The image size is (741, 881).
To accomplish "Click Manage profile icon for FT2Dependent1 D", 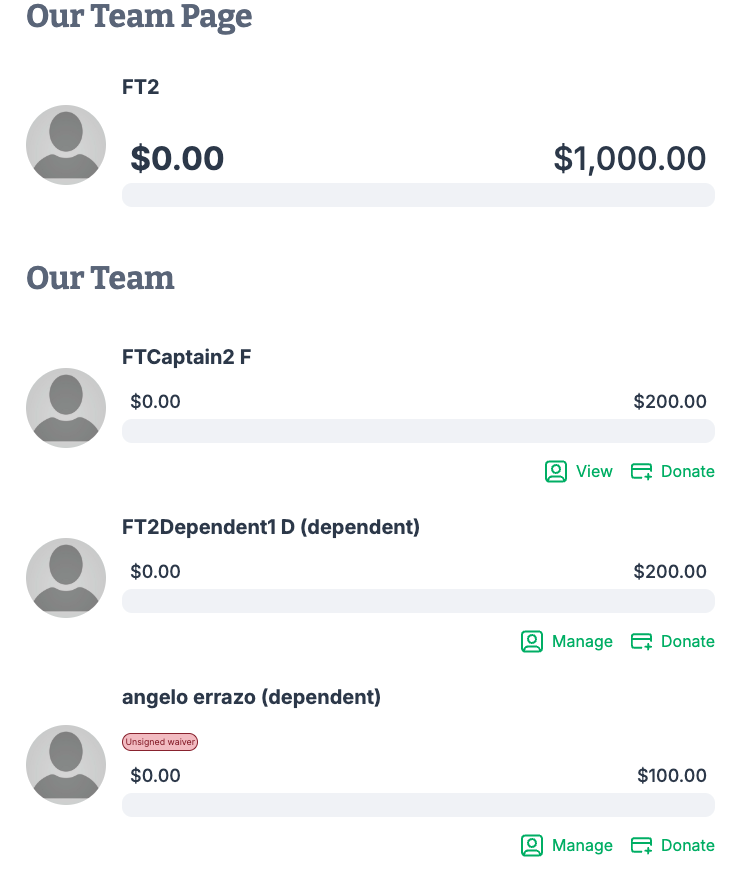I will click(x=532, y=641).
